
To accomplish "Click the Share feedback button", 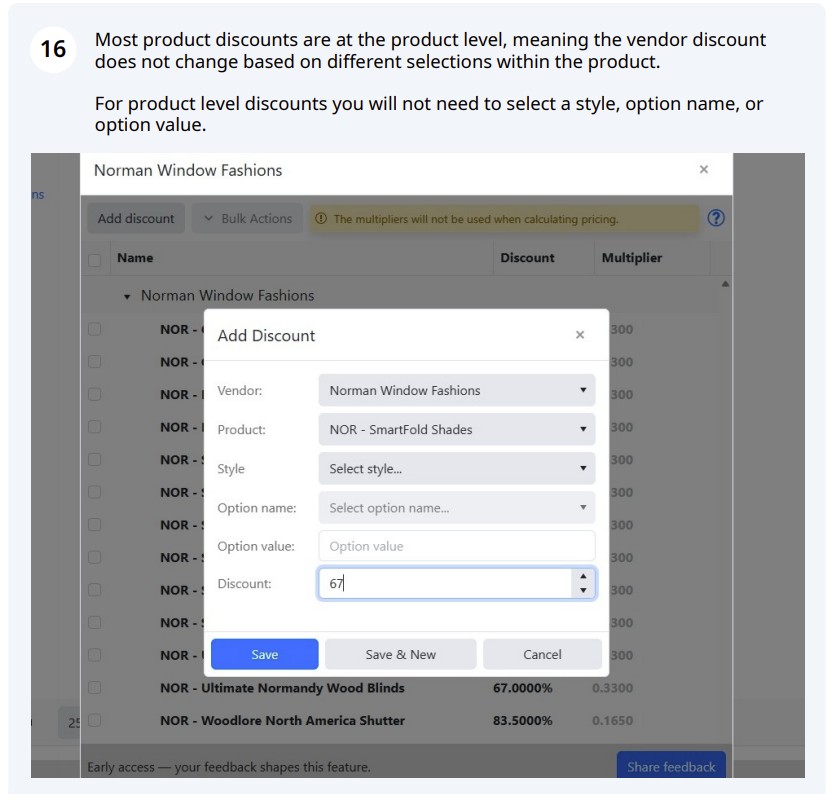I will (671, 766).
